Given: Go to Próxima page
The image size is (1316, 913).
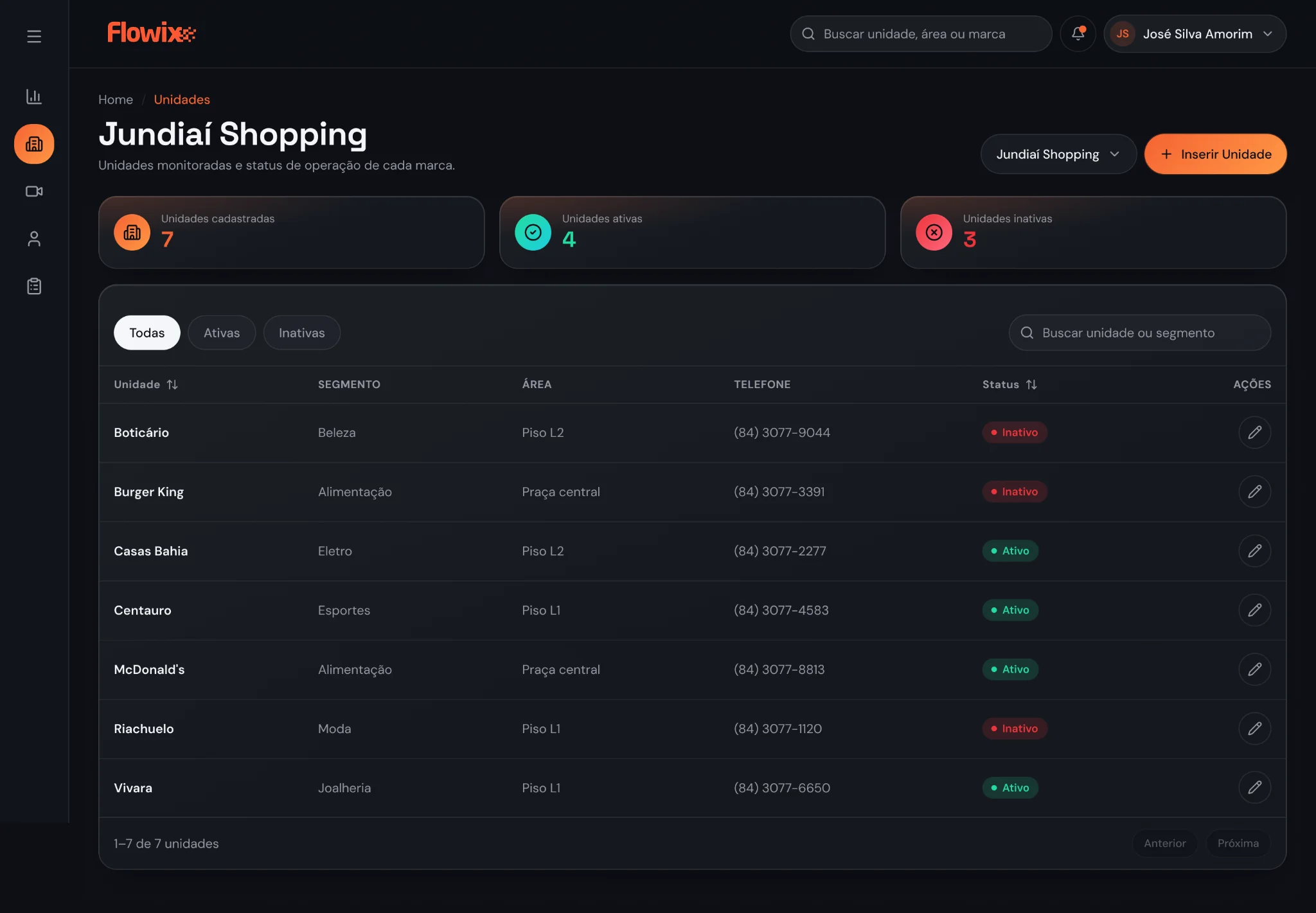Looking at the screenshot, I should (1238, 844).
